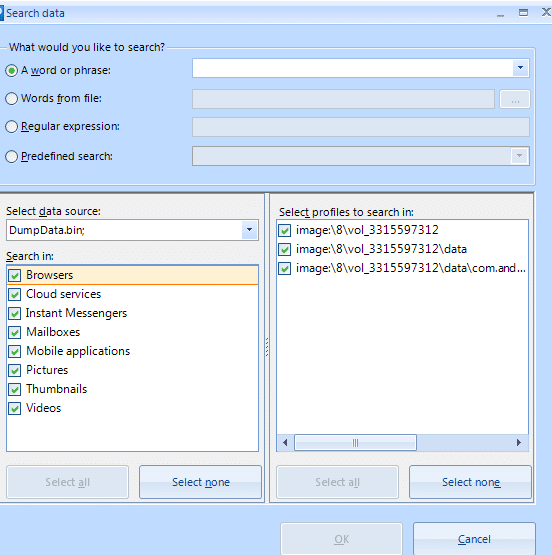552x555 pixels.
Task: Click right arrow on profiles horizontal scrollbar
Action: 519,442
